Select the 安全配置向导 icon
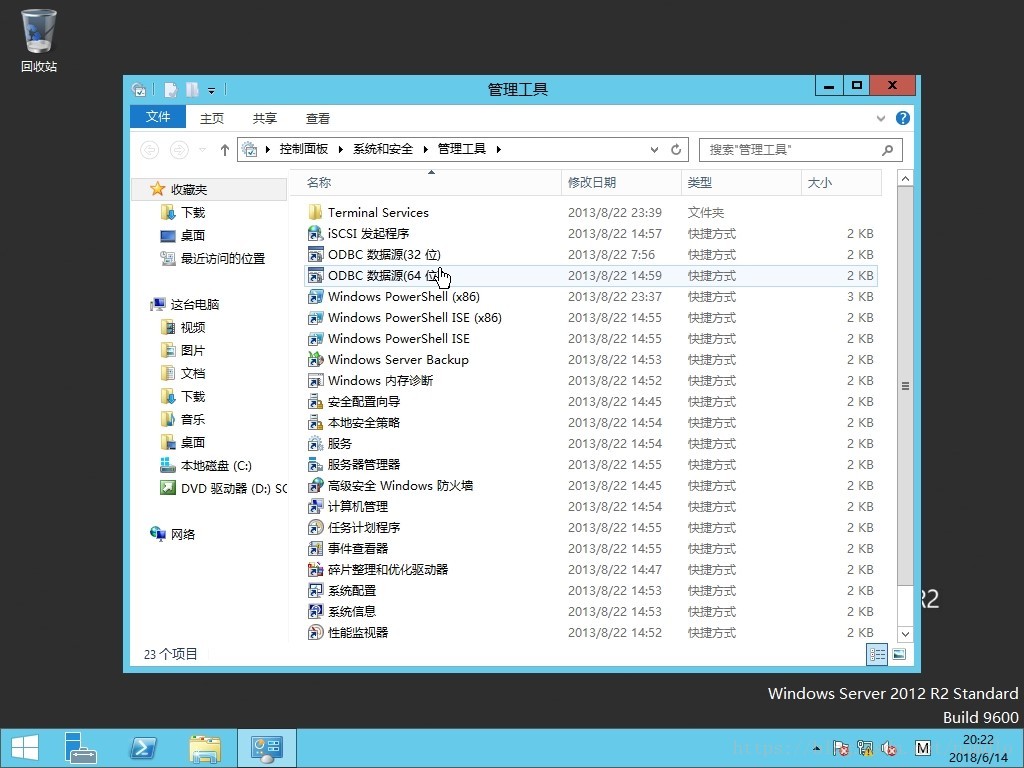 pyautogui.click(x=315, y=401)
